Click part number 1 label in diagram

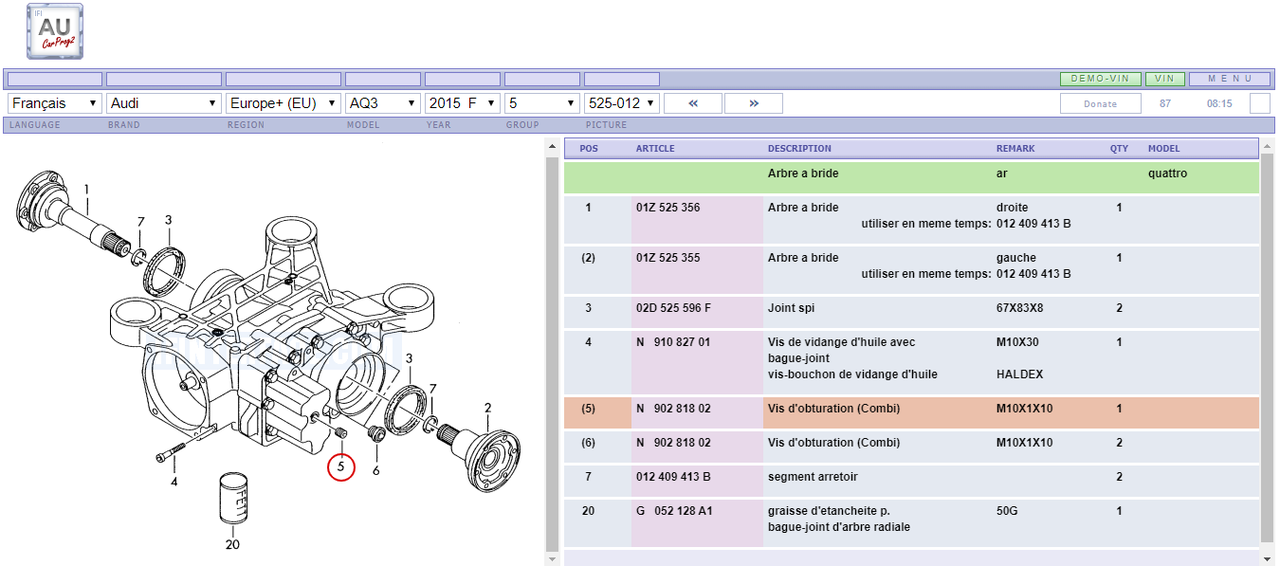pyautogui.click(x=87, y=189)
